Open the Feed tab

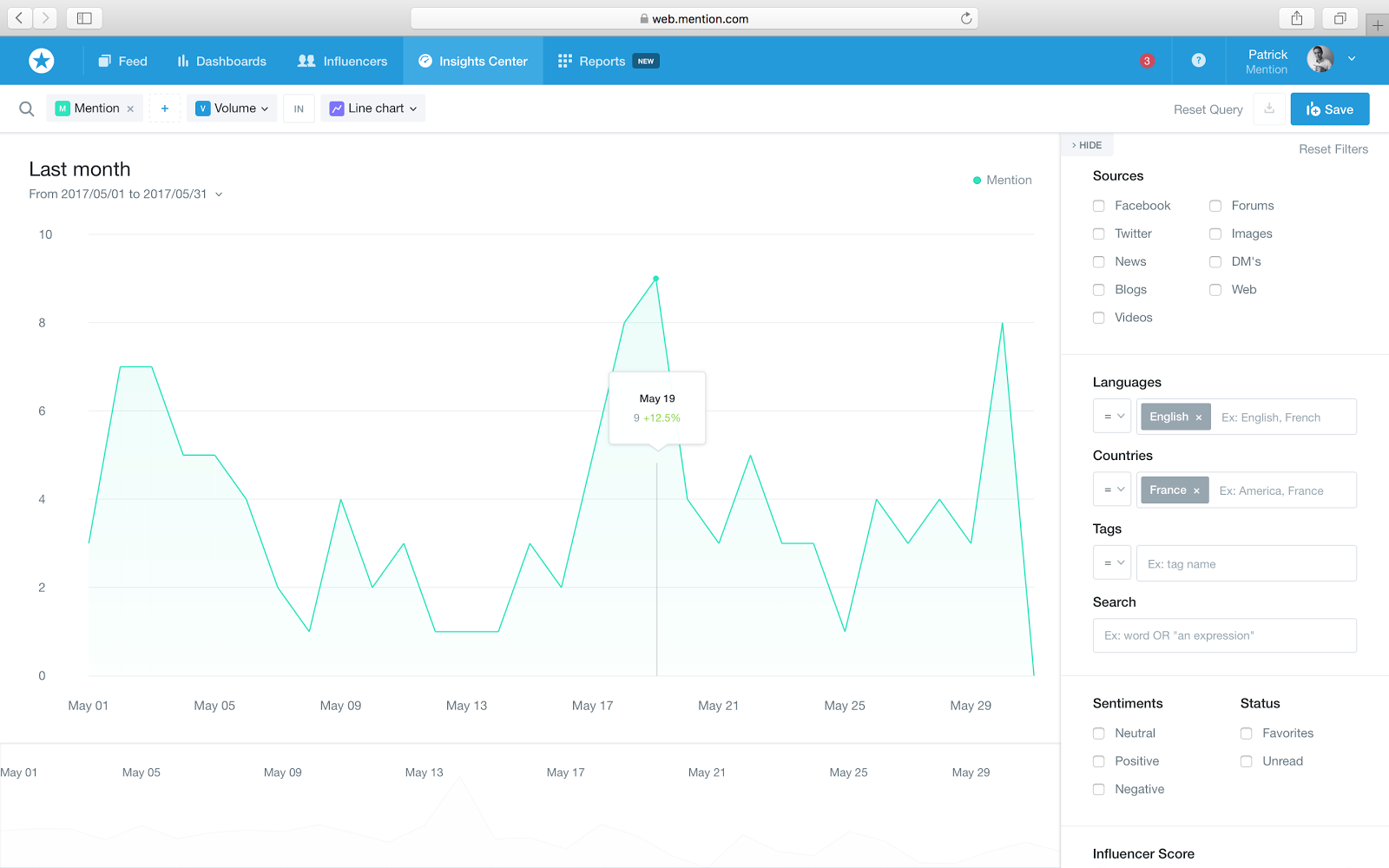click(x=122, y=61)
